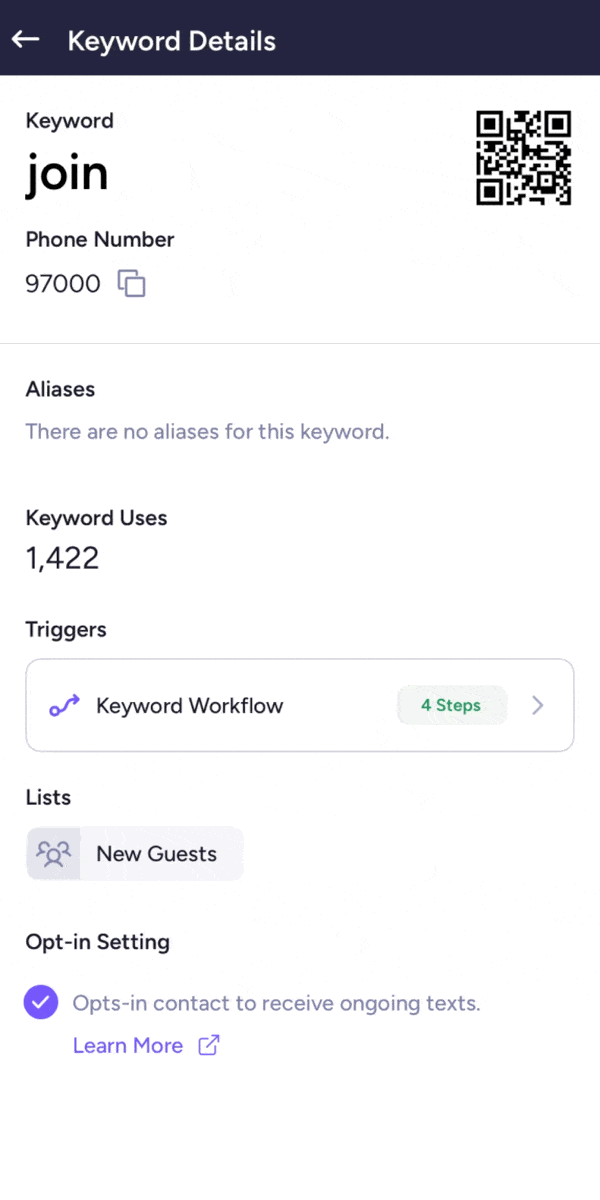This screenshot has height=1200, width=600.
Task: Click the New Guests people icon
Action: [54, 854]
